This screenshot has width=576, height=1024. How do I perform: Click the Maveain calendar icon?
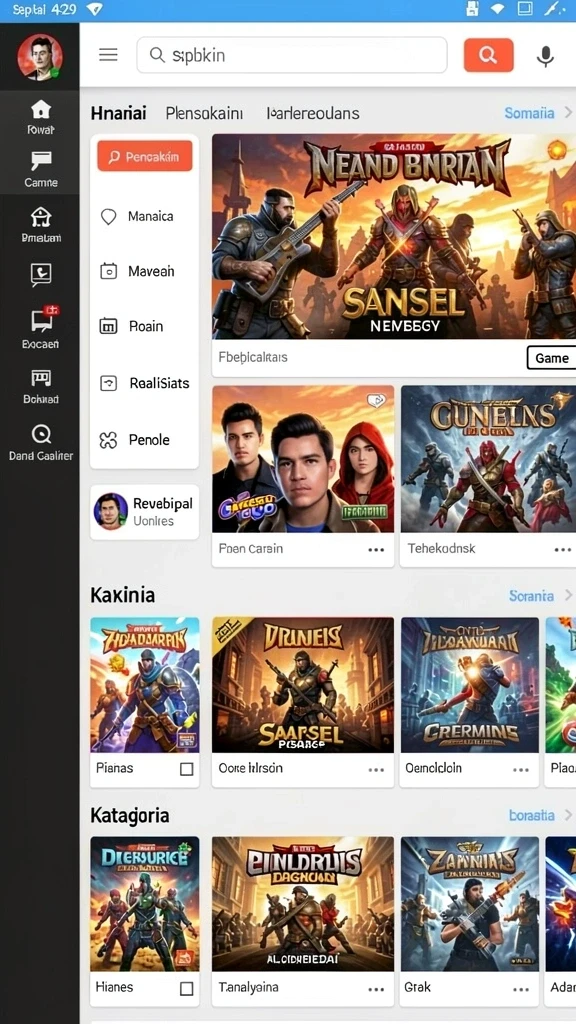[108, 271]
